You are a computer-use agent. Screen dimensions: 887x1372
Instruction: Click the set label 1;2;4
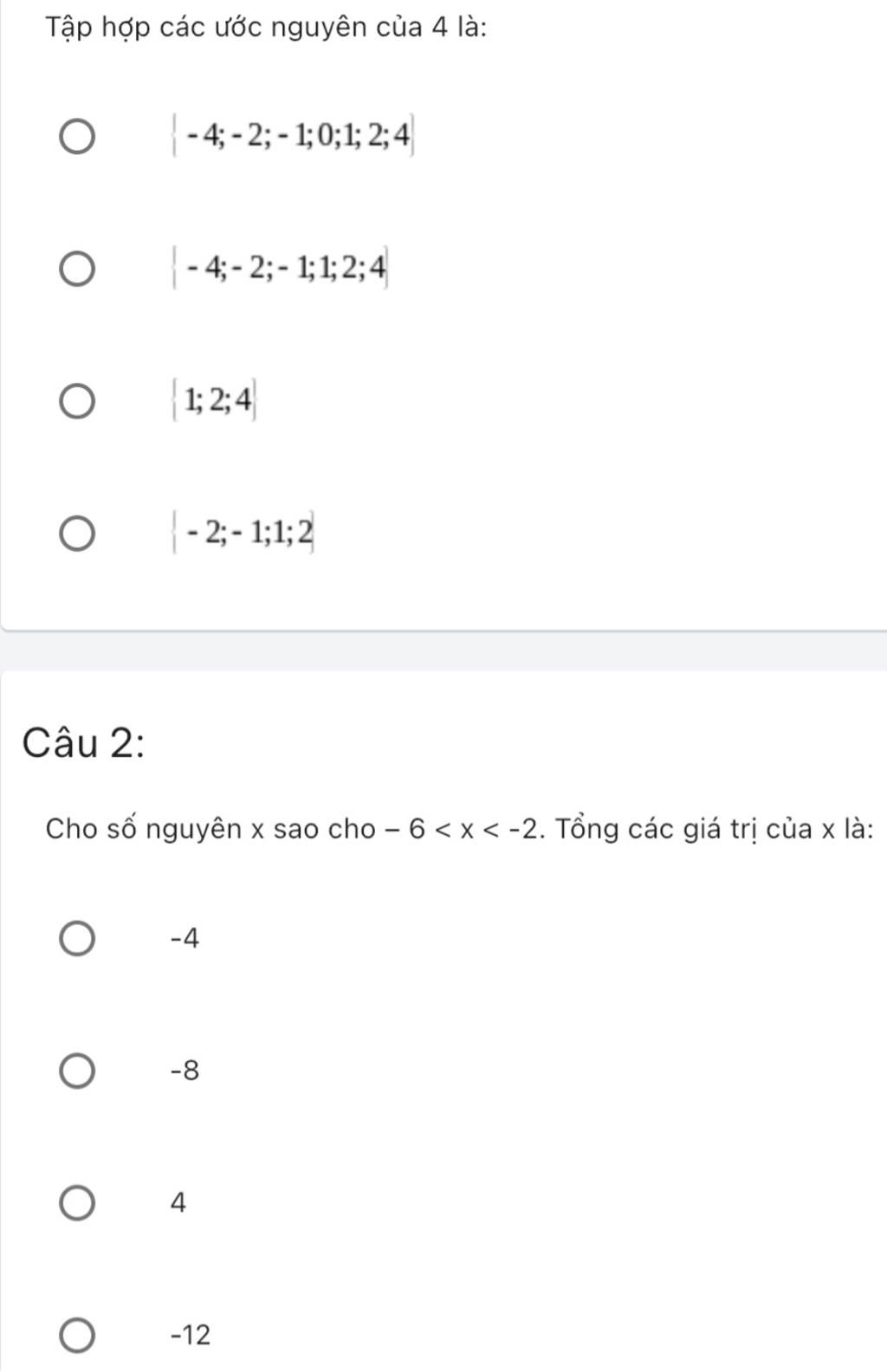coord(214,400)
